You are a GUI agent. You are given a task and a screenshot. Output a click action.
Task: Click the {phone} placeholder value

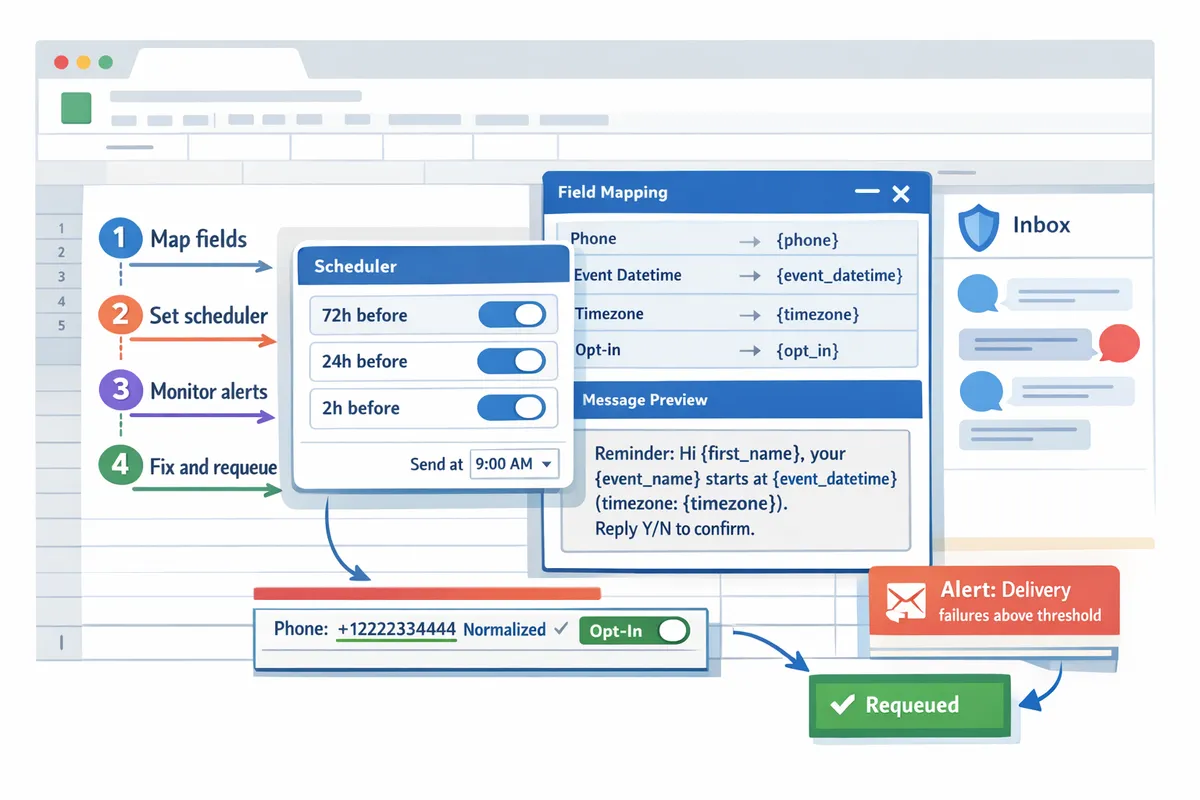(807, 240)
